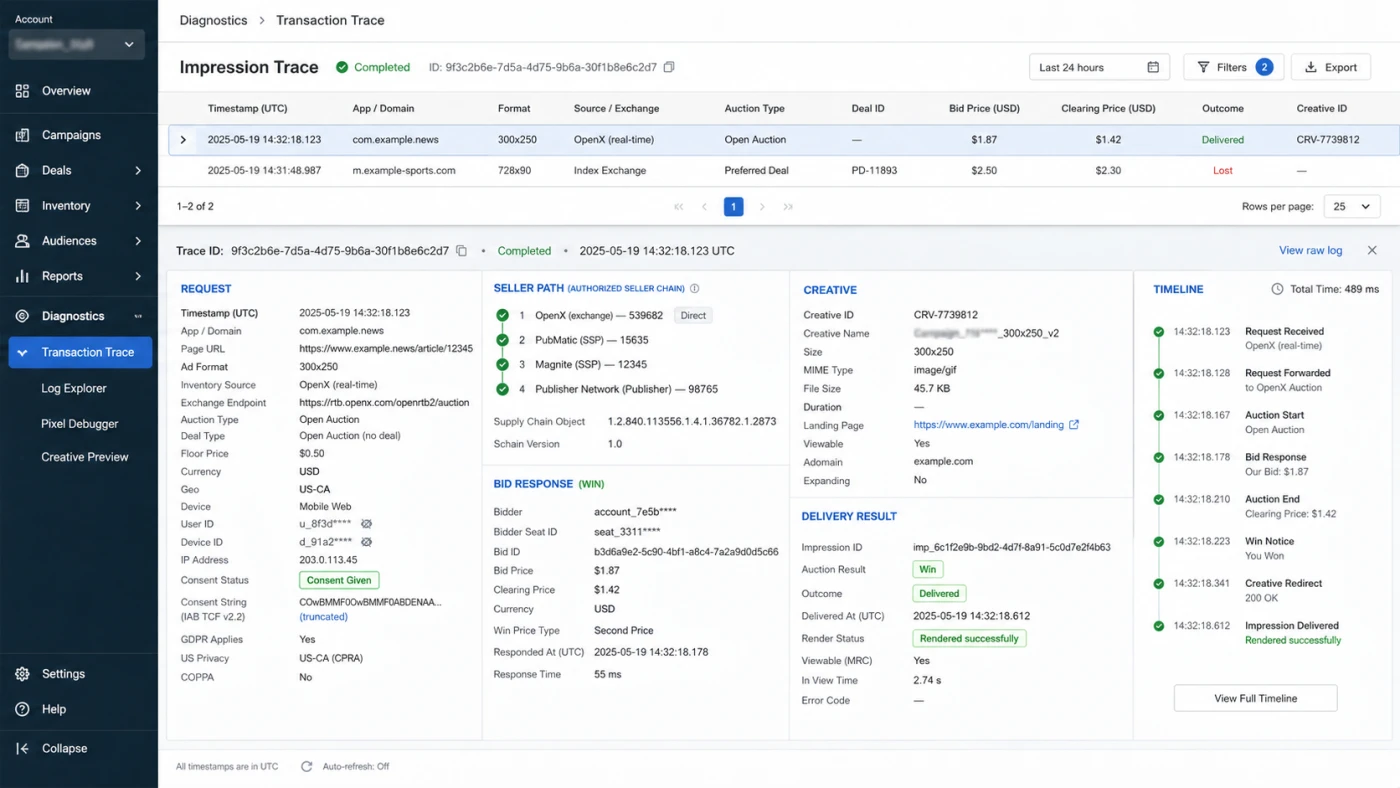This screenshot has height=788, width=1400.
Task: Close the trace detail panel
Action: [1372, 250]
